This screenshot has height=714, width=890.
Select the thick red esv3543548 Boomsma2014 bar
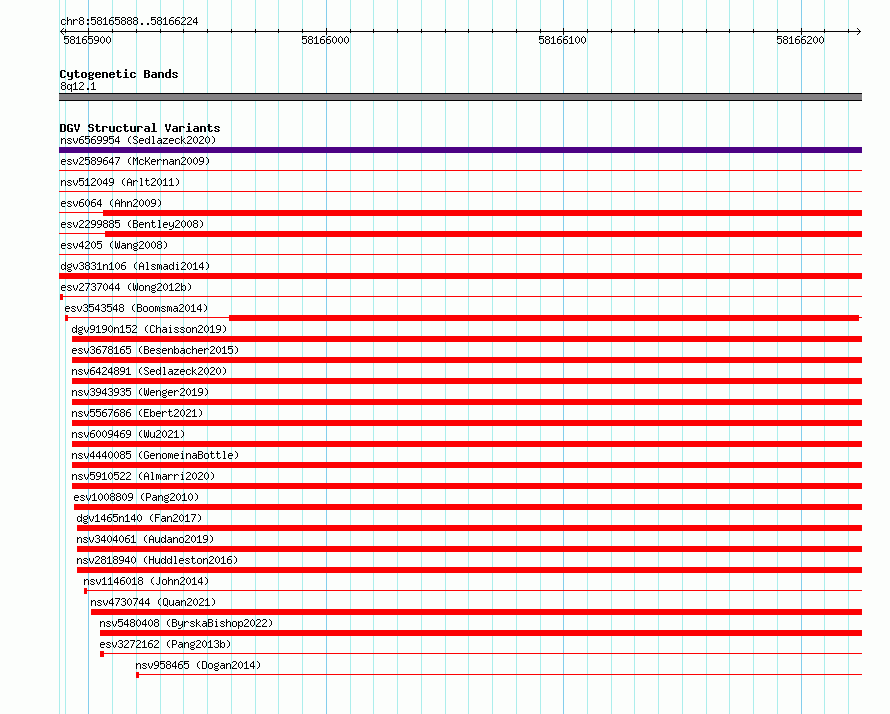point(544,318)
